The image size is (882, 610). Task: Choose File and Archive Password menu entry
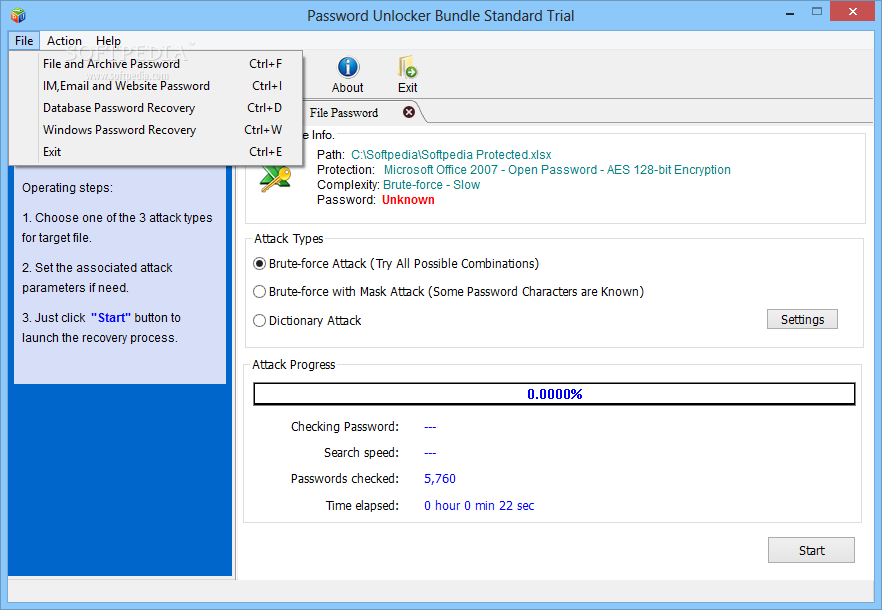pyautogui.click(x=156, y=64)
